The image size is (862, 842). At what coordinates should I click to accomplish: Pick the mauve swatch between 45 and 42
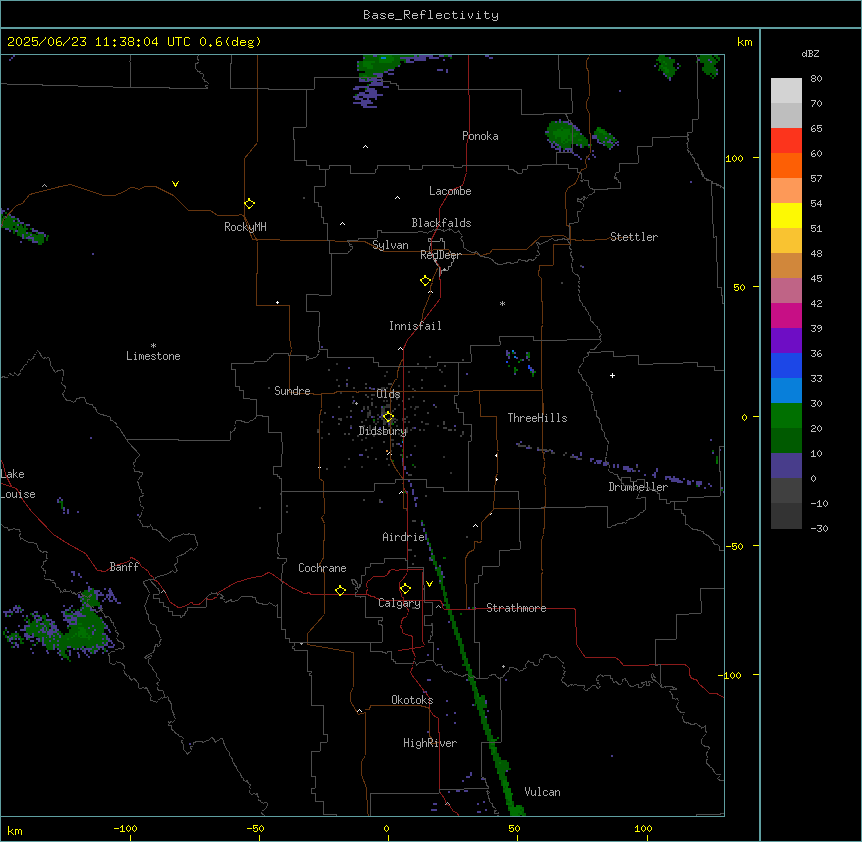click(x=786, y=290)
